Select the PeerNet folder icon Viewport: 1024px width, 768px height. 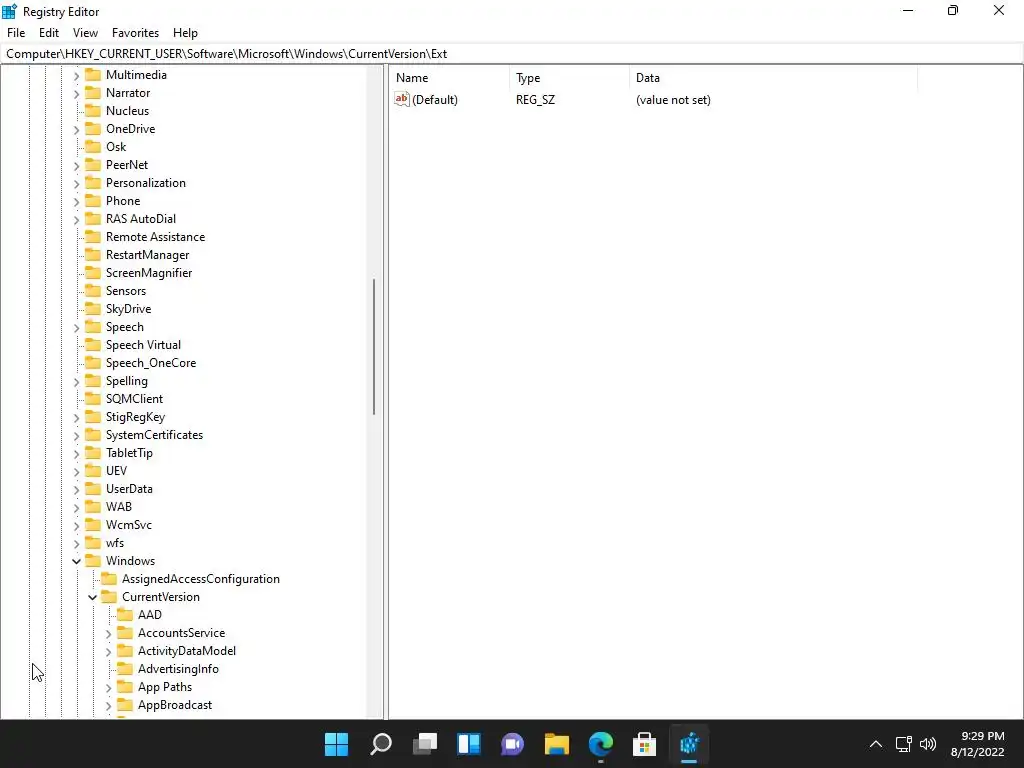click(93, 165)
